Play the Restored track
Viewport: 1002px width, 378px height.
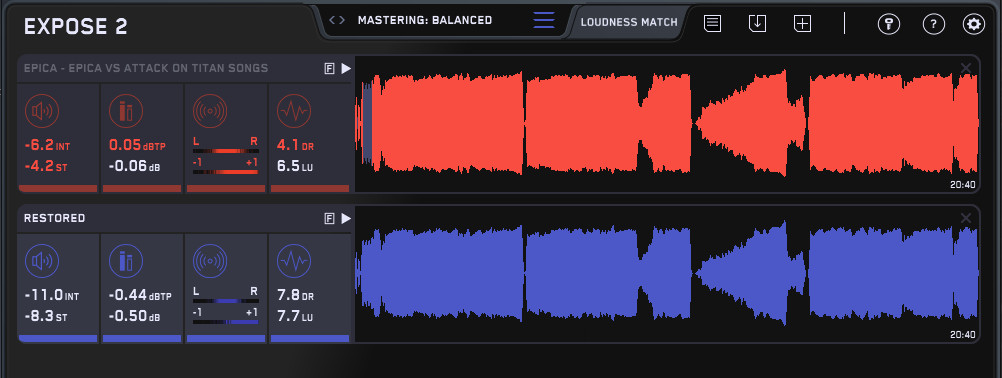pyautogui.click(x=346, y=219)
